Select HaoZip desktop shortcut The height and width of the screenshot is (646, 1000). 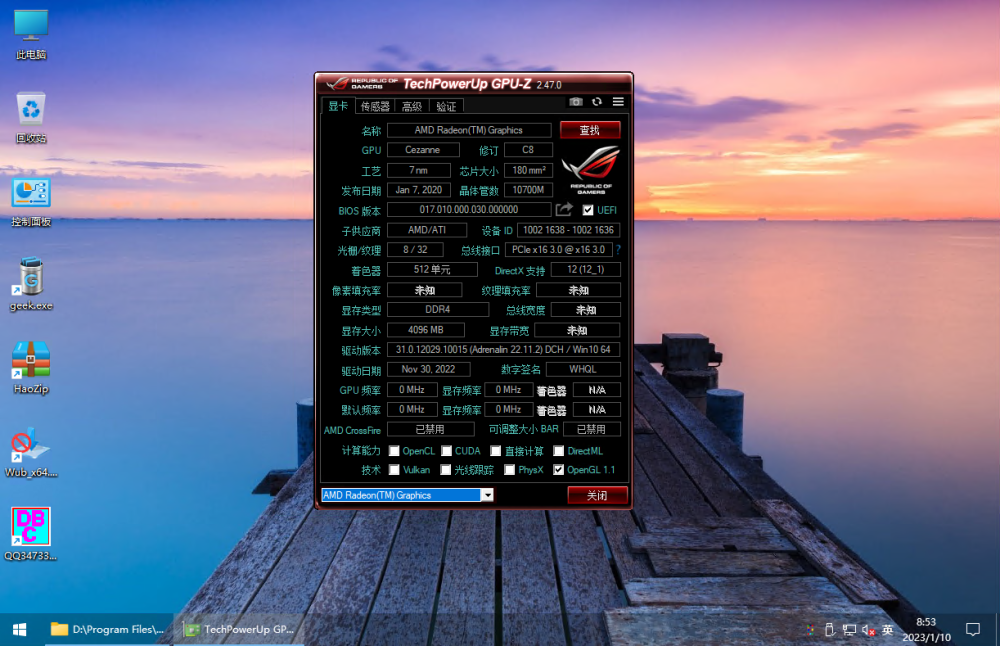[x=31, y=368]
